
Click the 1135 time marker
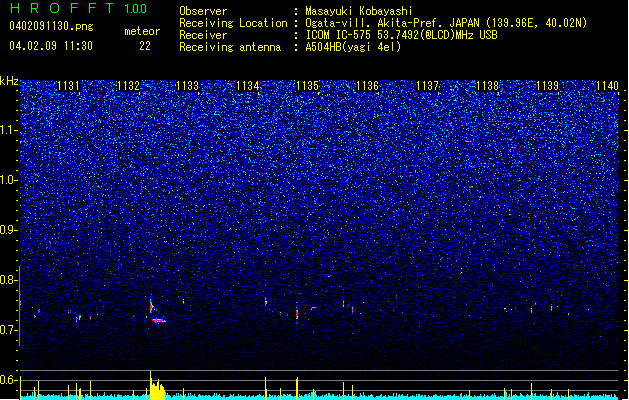[307, 86]
